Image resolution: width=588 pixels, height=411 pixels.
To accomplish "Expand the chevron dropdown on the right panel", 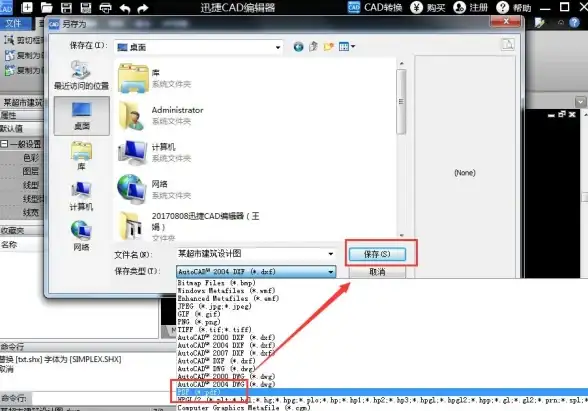I will pos(580,102).
